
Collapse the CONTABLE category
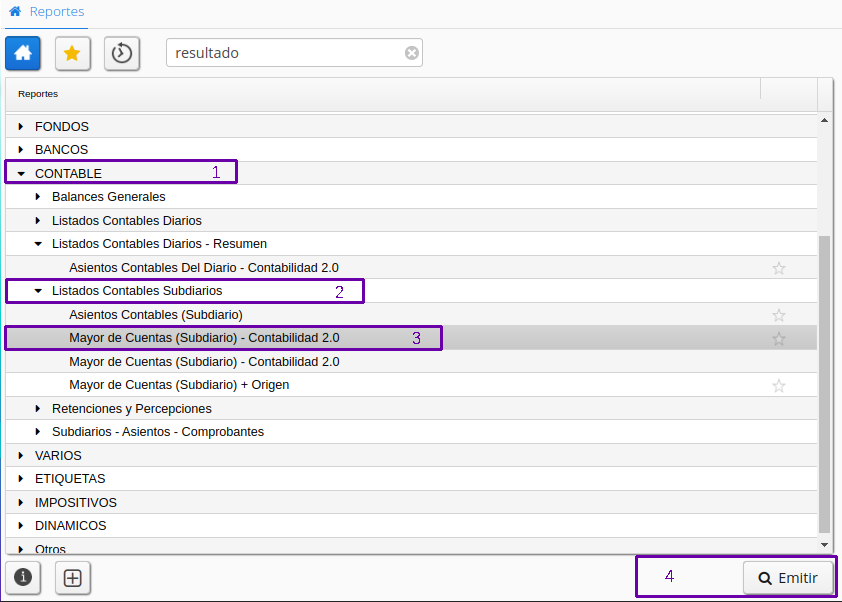21,173
